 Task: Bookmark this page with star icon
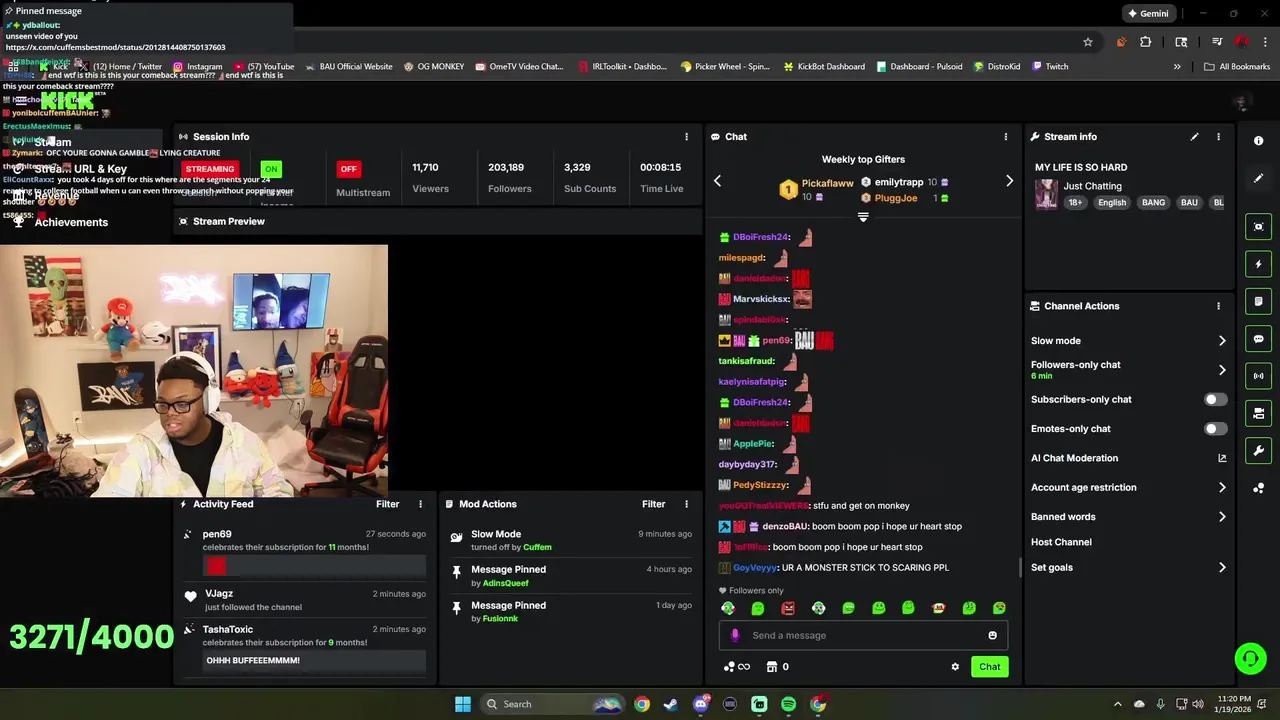pyautogui.click(x=1088, y=42)
